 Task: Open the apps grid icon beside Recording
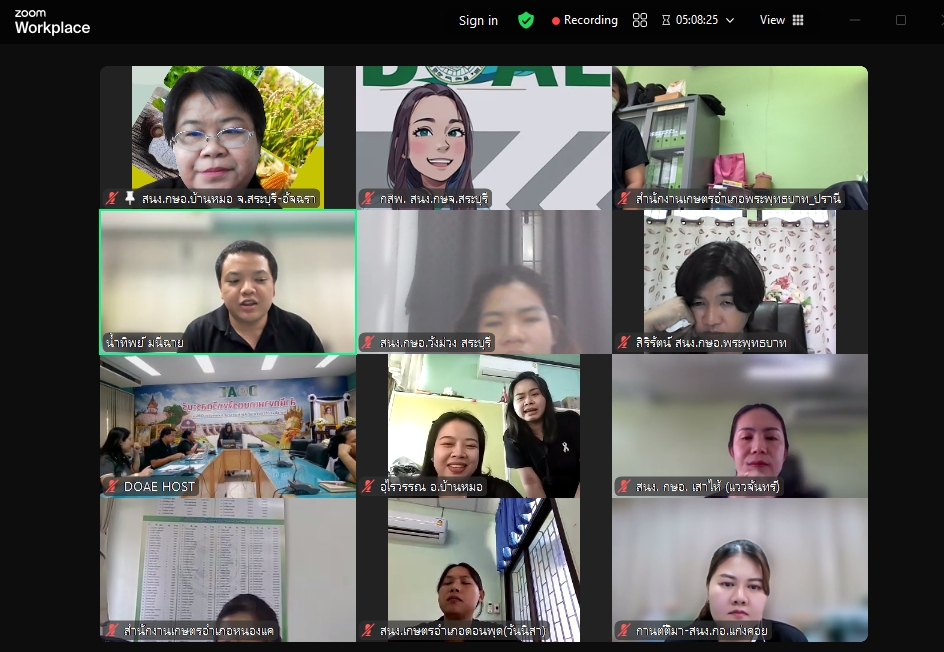[640, 20]
